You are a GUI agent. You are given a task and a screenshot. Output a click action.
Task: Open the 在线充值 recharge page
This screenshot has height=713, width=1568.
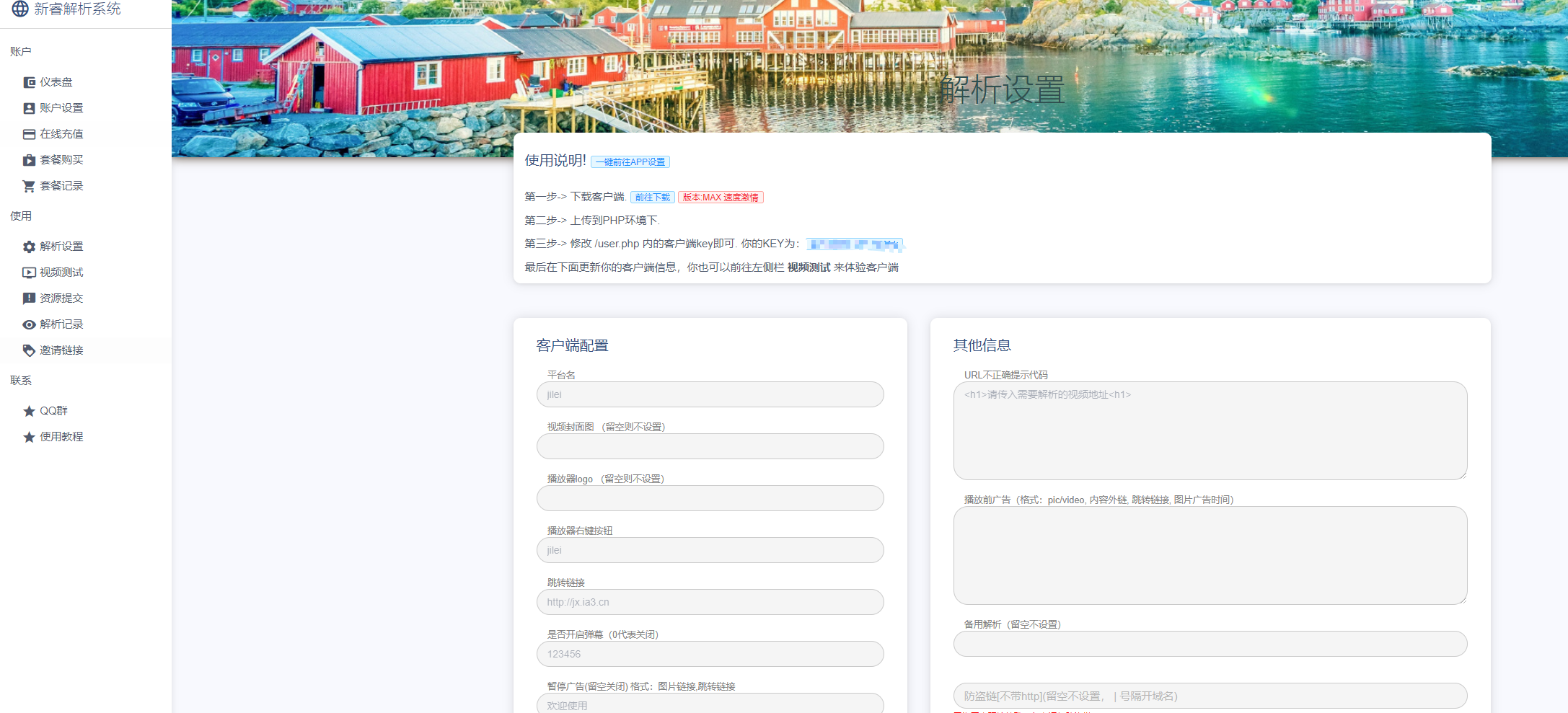point(61,133)
